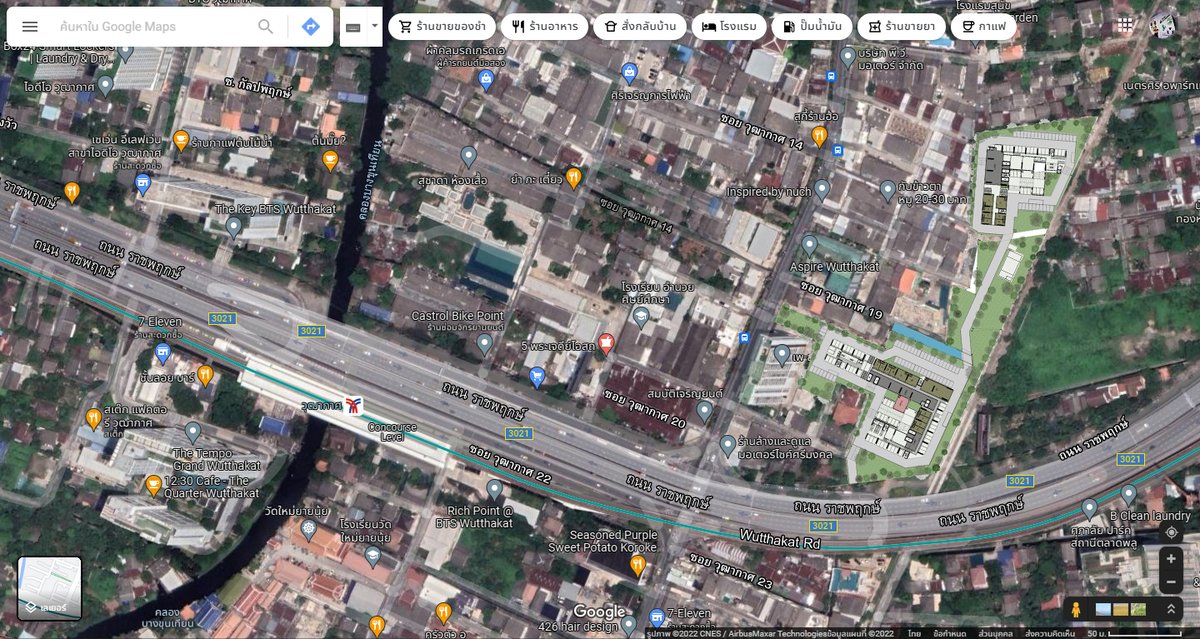Expand the input tools dropdown arrow
Image resolution: width=1200 pixels, height=639 pixels.
coord(374,27)
